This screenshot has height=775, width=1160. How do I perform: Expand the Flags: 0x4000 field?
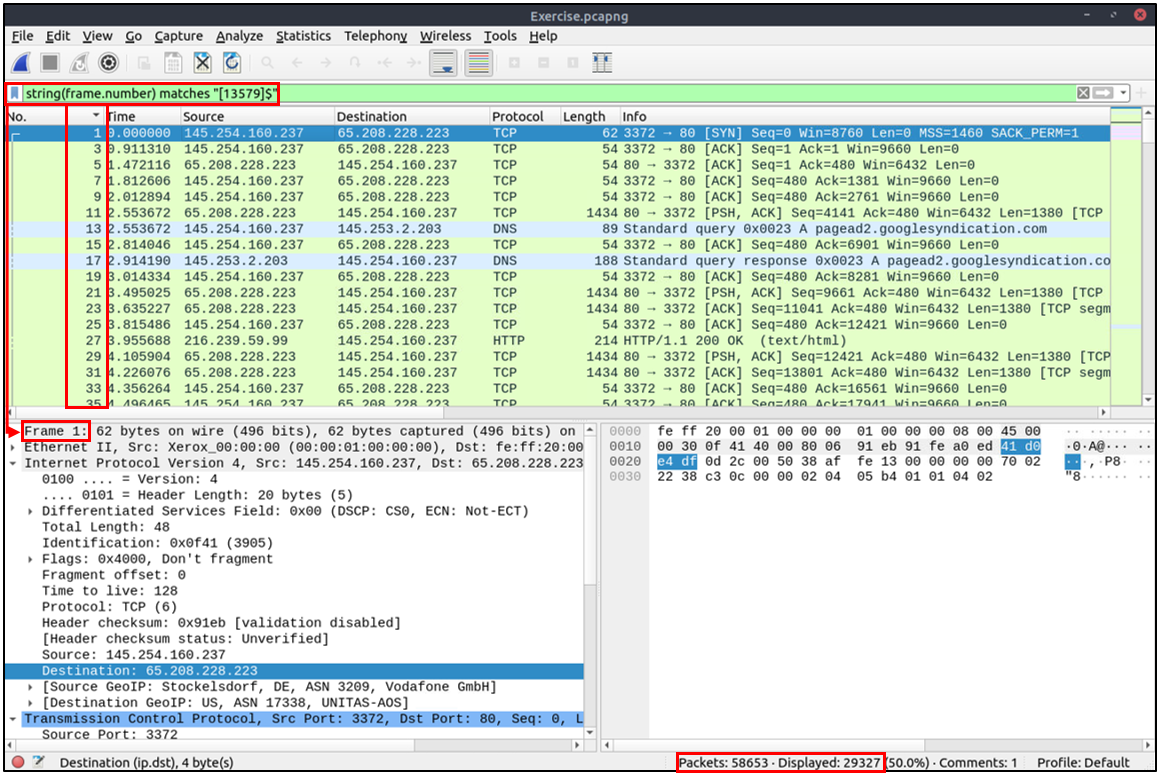point(32,559)
